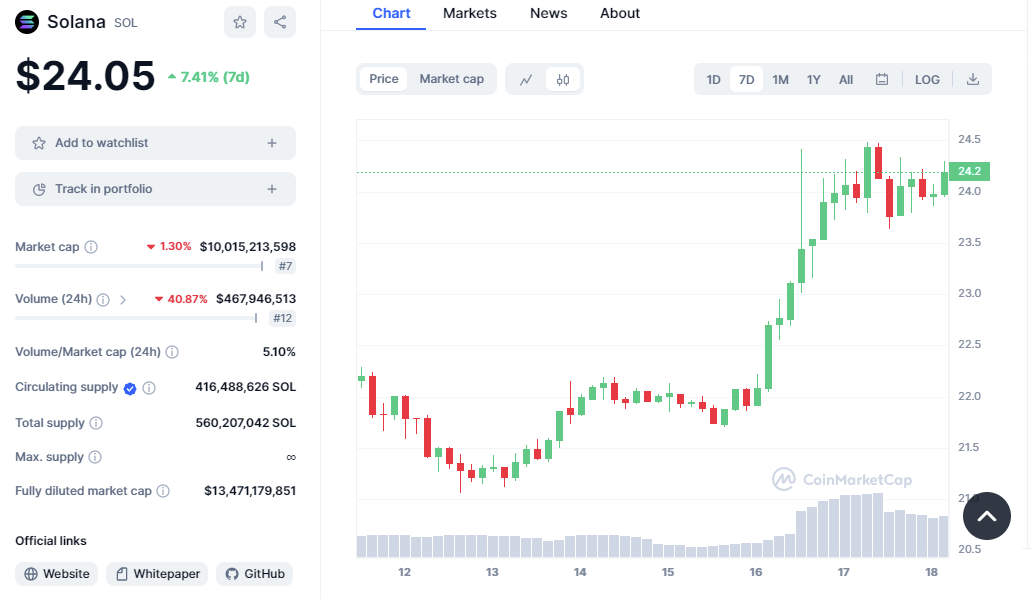Click the $13,471,179,851 diluted cap value

click(250, 491)
